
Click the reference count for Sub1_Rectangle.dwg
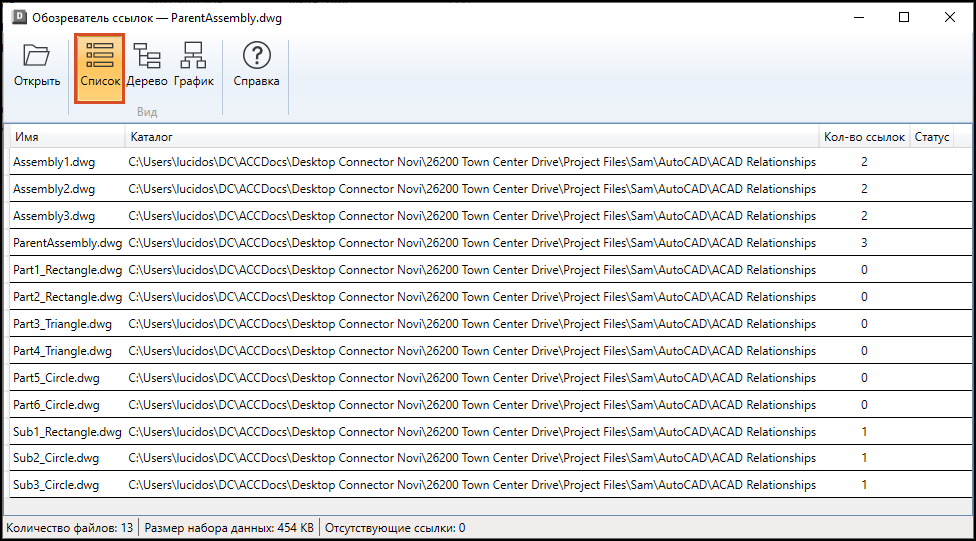(864, 432)
